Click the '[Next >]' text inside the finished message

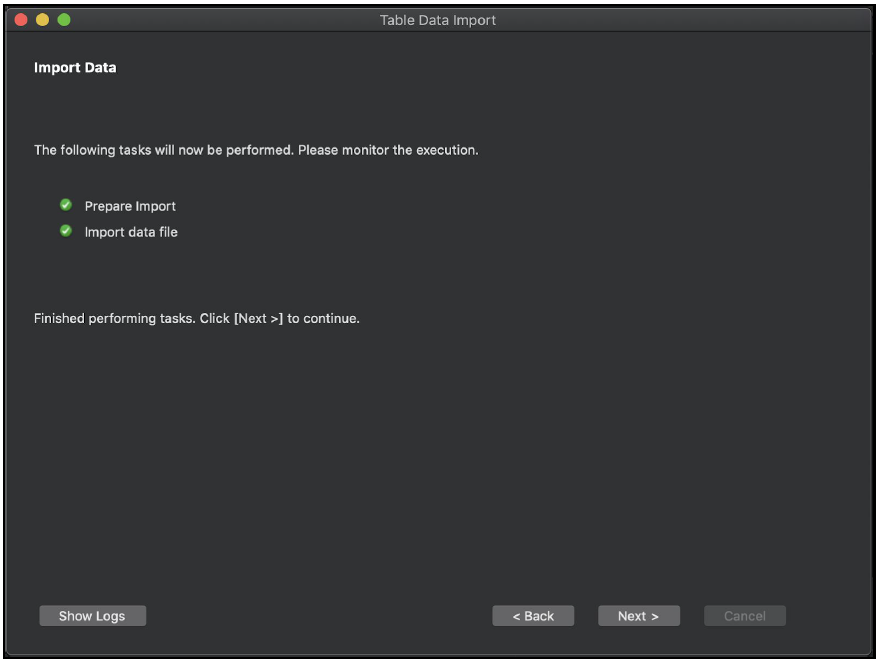(x=258, y=318)
